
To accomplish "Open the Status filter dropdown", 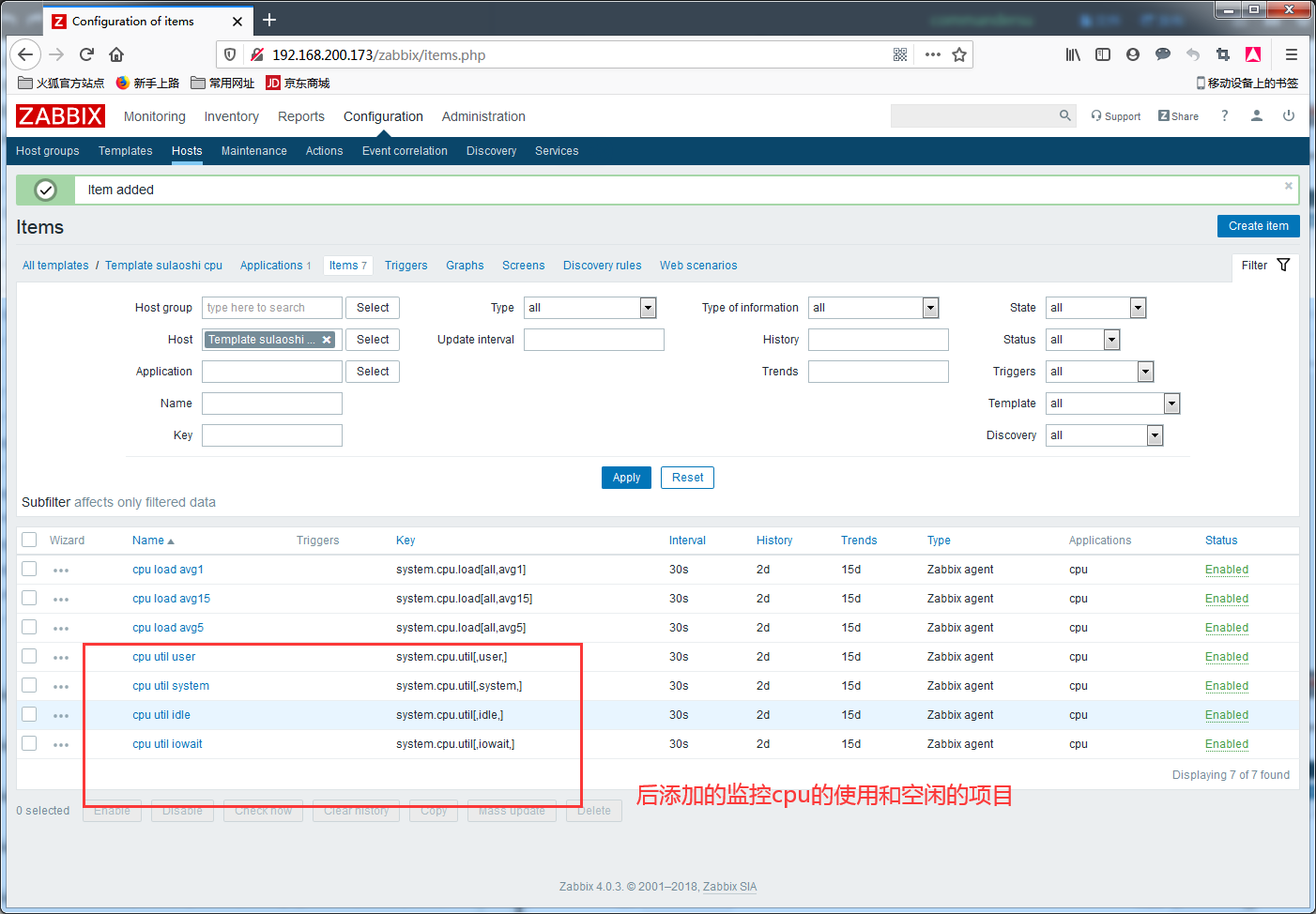I will pos(1082,340).
